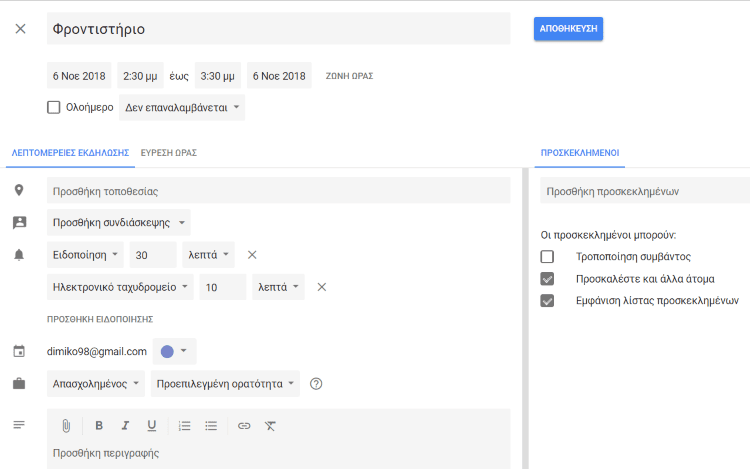The image size is (750, 469).
Task: Click the notification bell icon
Action: point(19,255)
